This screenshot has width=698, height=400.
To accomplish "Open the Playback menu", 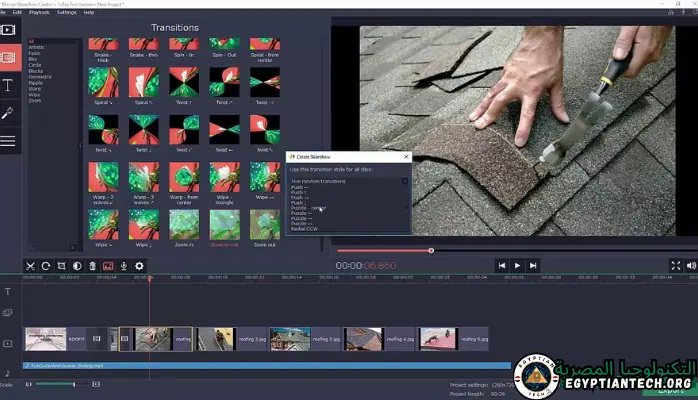I will click(x=37, y=12).
